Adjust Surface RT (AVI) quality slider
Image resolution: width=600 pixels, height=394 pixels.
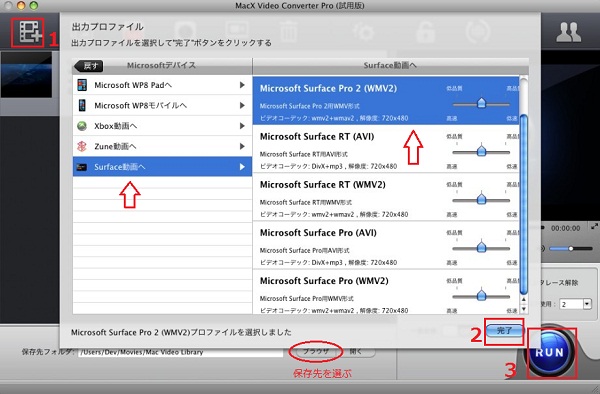481,151
